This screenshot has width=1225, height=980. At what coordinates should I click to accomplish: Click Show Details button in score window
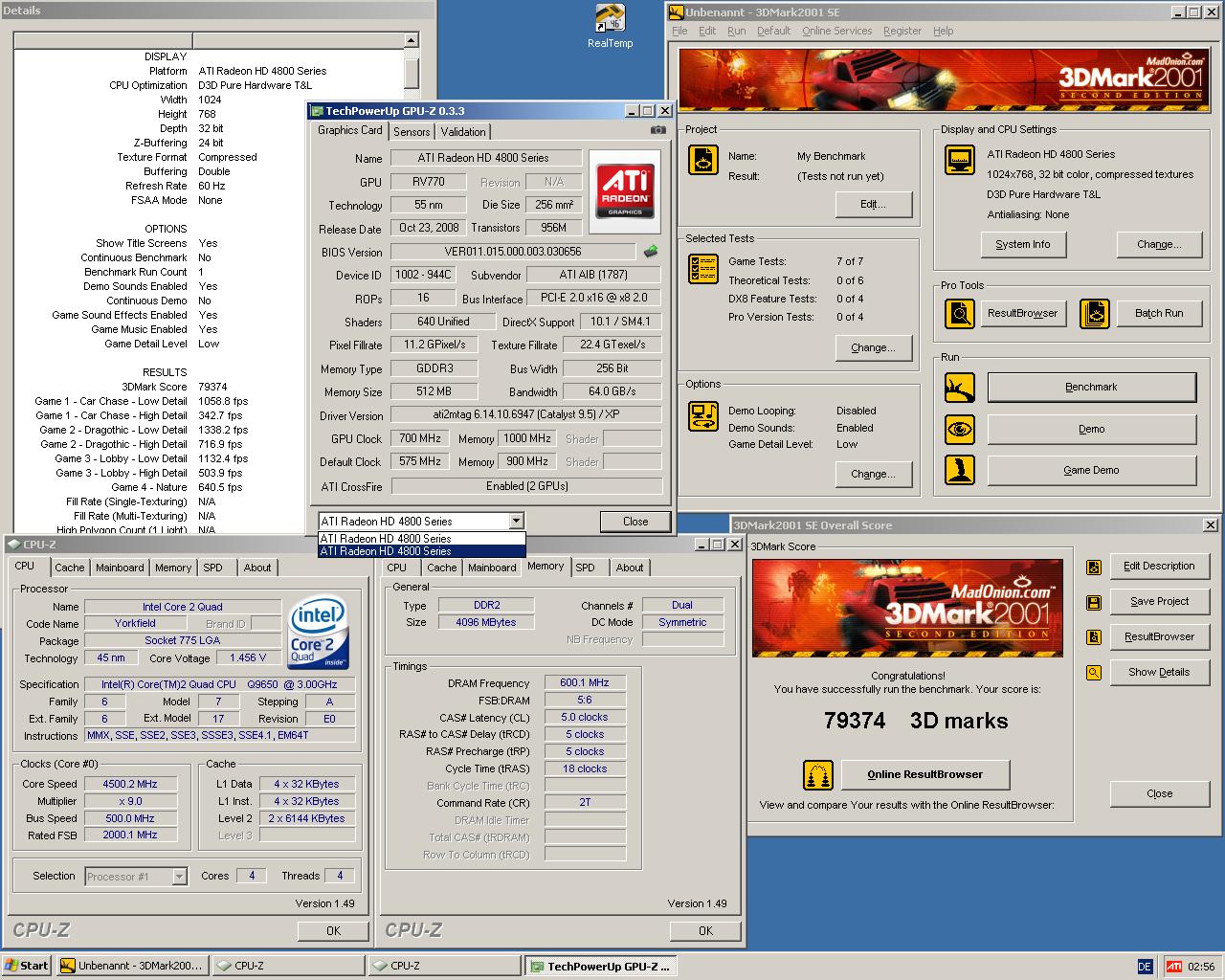(x=1158, y=672)
